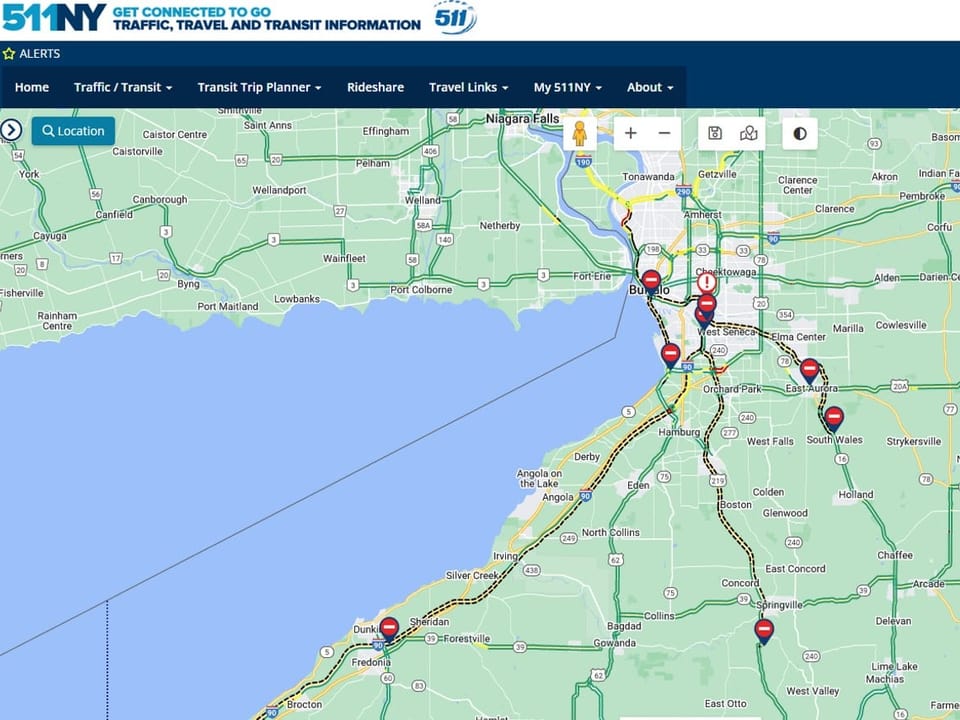Select the Street View pegman icon
The image size is (960, 720).
coord(579,133)
